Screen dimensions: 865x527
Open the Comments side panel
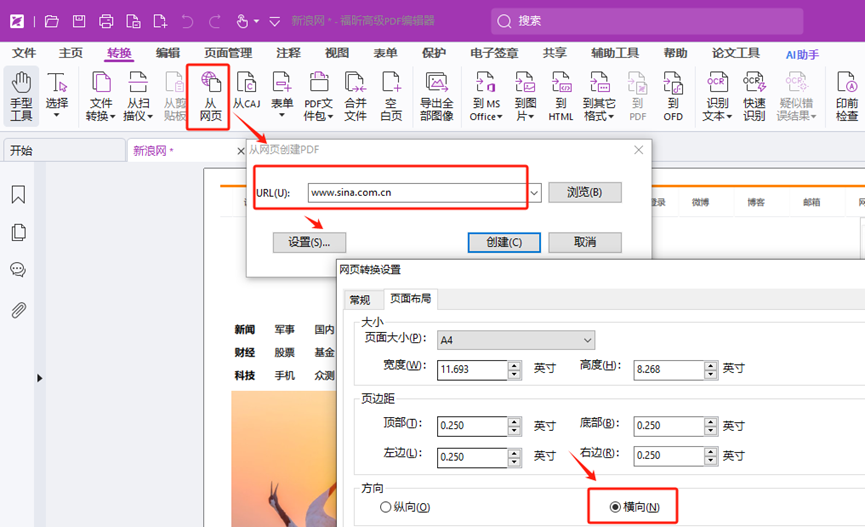[18, 270]
